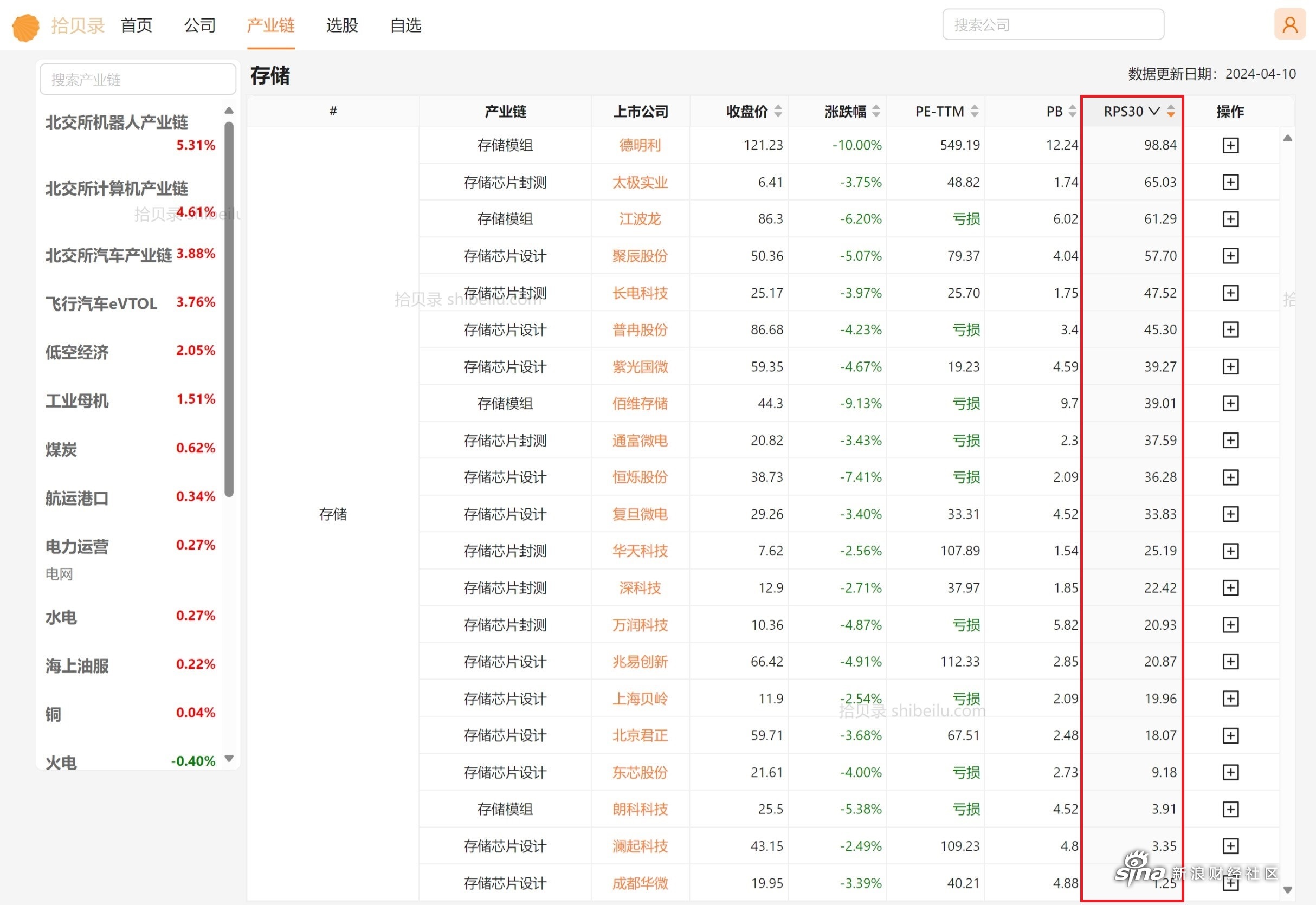
Task: Click the plus icon in 澜起科技 row
Action: 1230,845
